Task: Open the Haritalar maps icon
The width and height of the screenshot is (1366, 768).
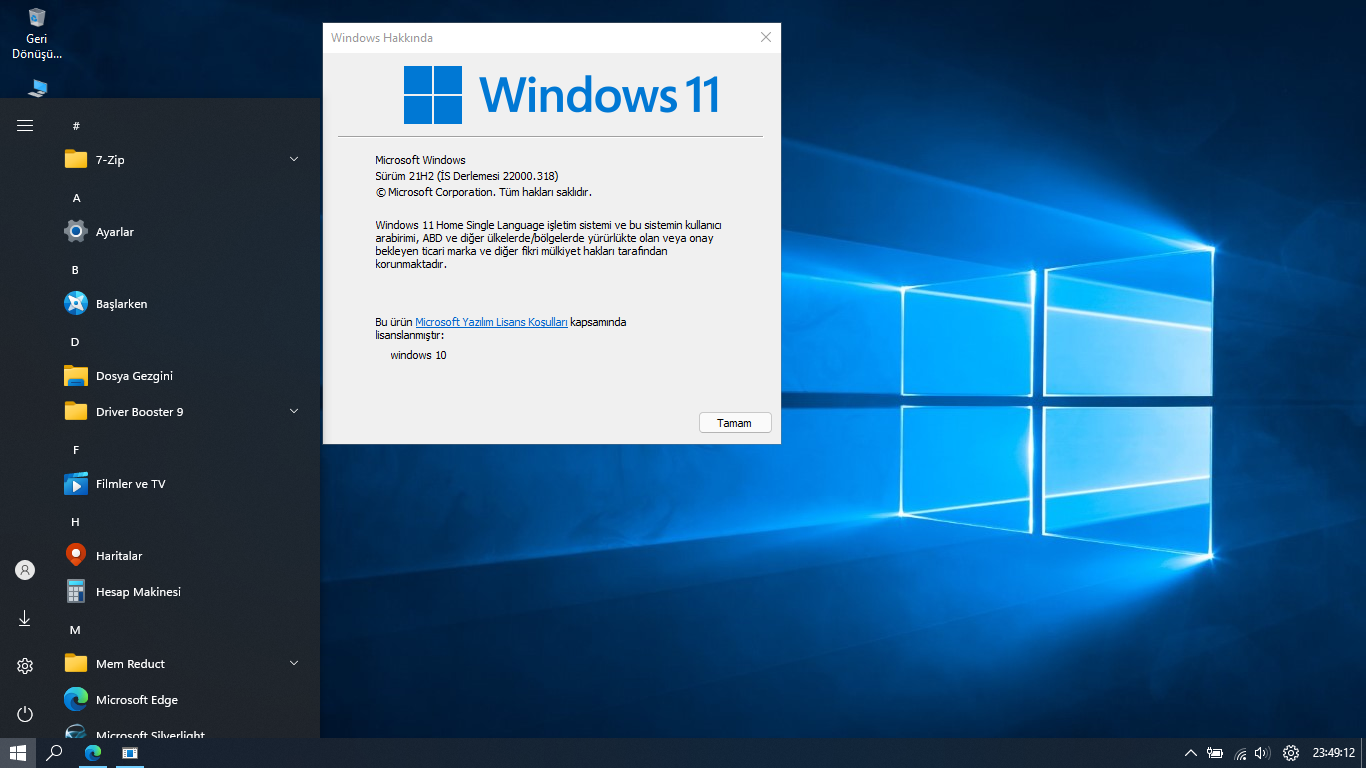Action: pos(76,555)
